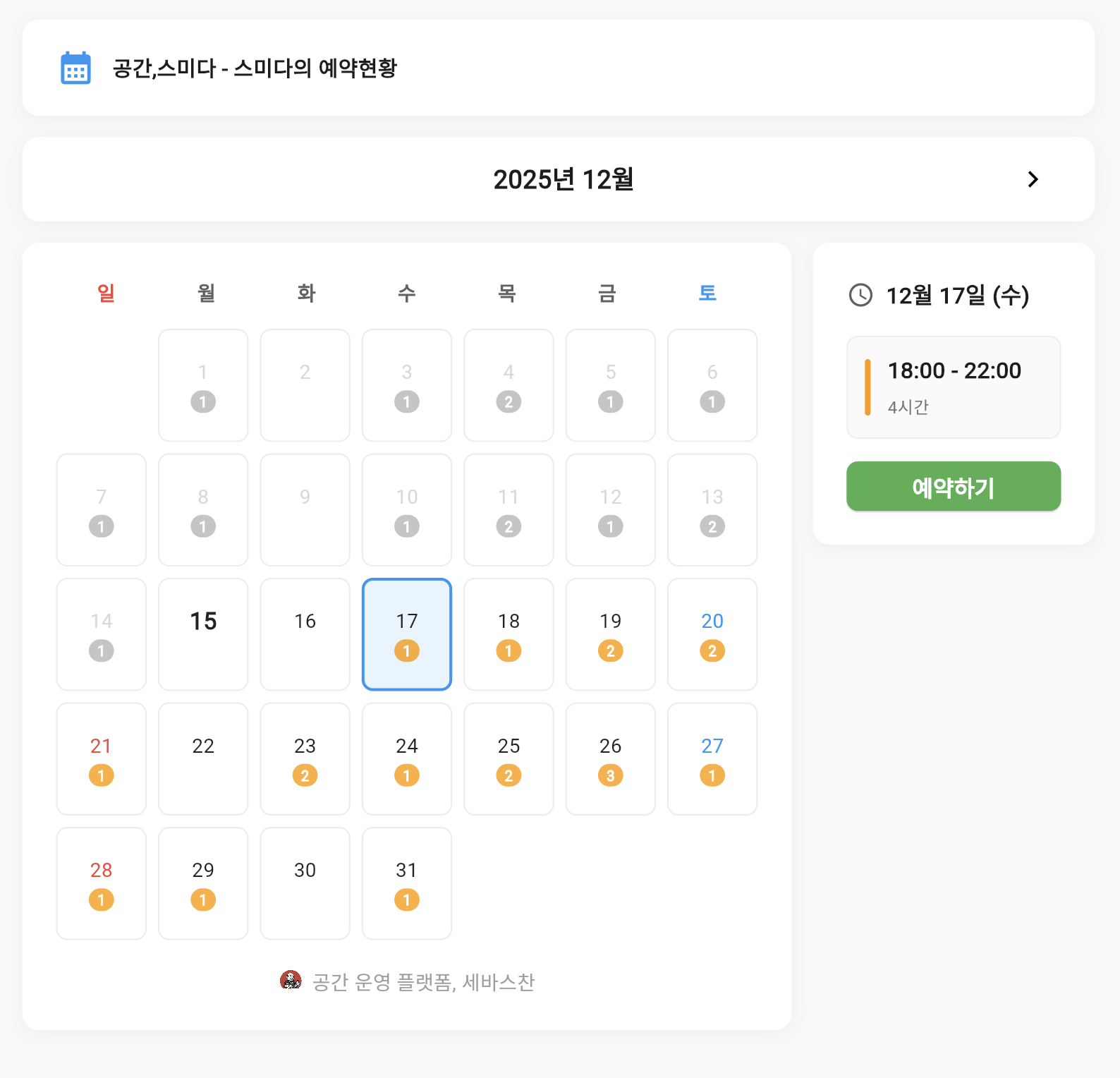
Task: Click the blue calendar icon in header
Action: pyautogui.click(x=75, y=68)
